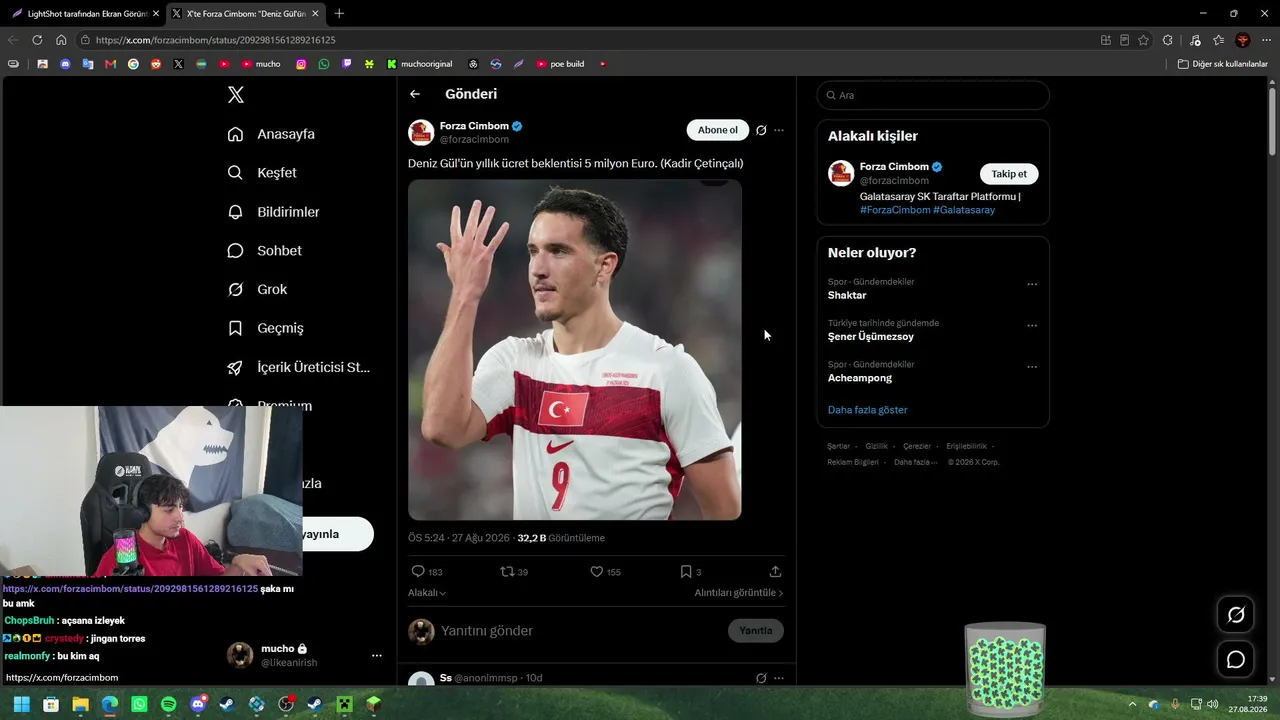1280x720 pixels.
Task: Click the X logo in the sidebar
Action: [236, 95]
